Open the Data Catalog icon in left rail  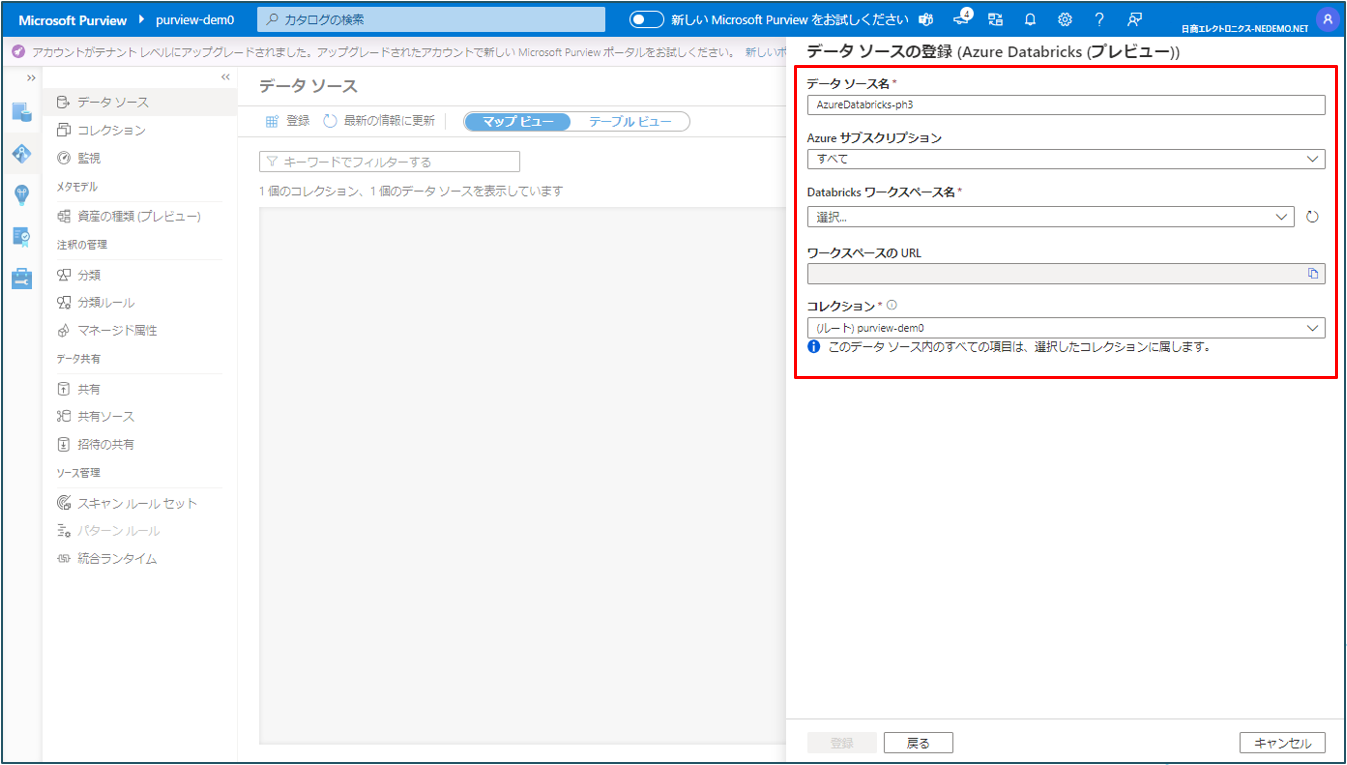pyautogui.click(x=22, y=112)
